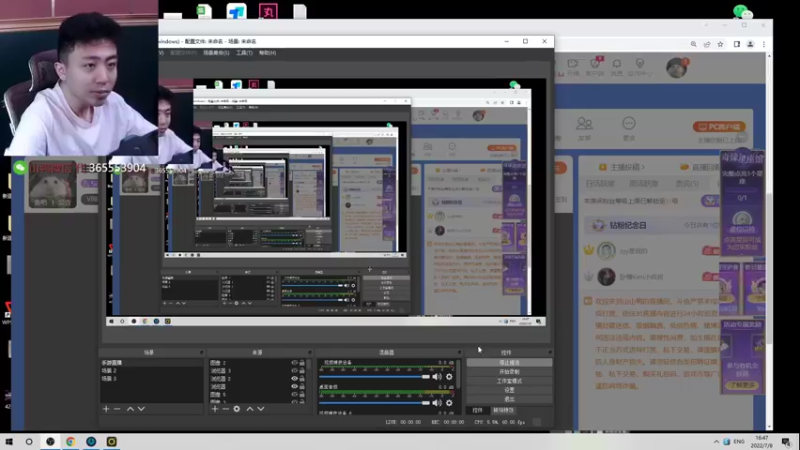Click the 工作室模式 studio mode button
Screen dimensions: 800x450
[x=509, y=381]
